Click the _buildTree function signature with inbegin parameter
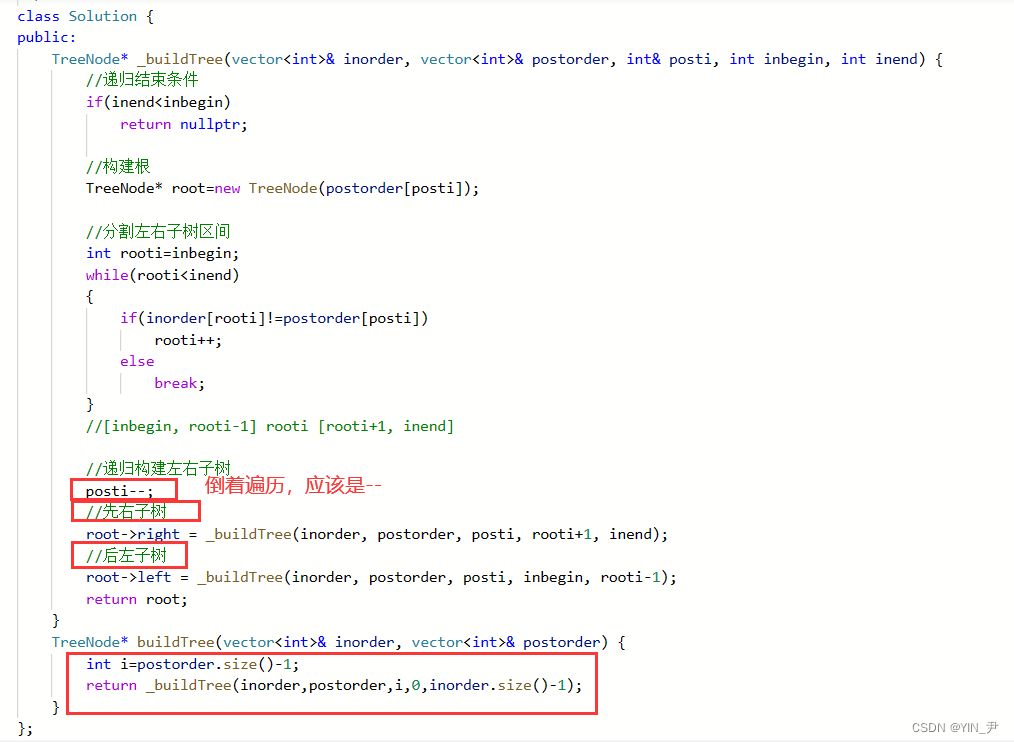The image size is (1014, 743). click(497, 59)
